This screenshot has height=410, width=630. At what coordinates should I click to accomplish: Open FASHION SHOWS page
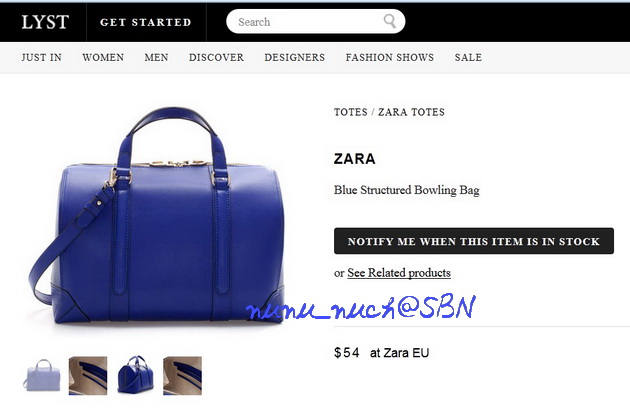390,57
